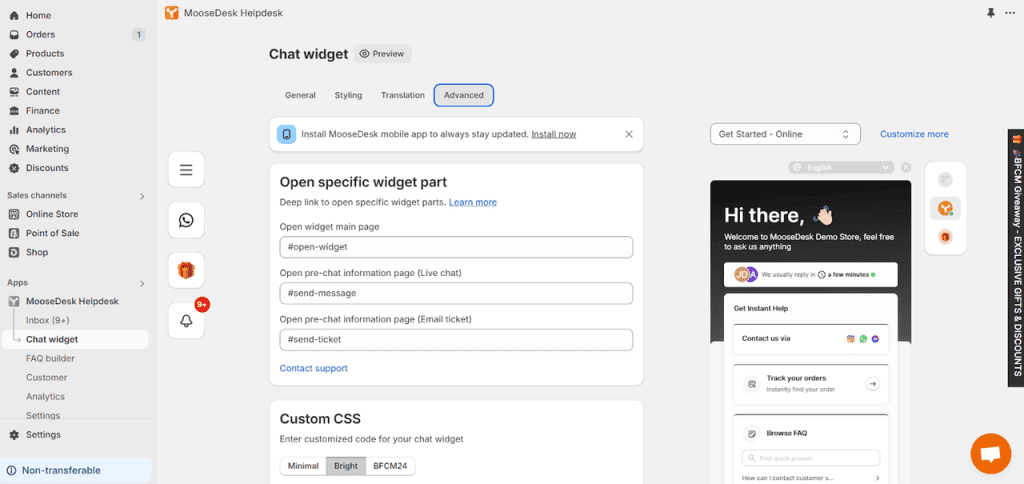This screenshot has height=484, width=1024.
Task: Click the #open-widget input field
Action: point(456,247)
